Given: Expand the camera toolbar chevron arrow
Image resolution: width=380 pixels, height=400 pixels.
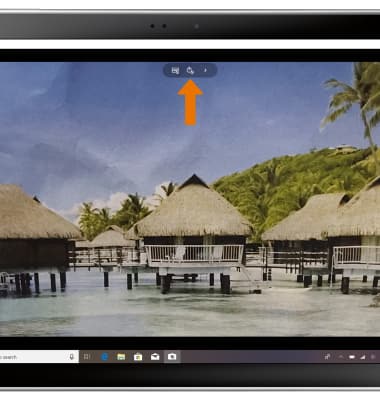Looking at the screenshot, I should pos(205,70).
